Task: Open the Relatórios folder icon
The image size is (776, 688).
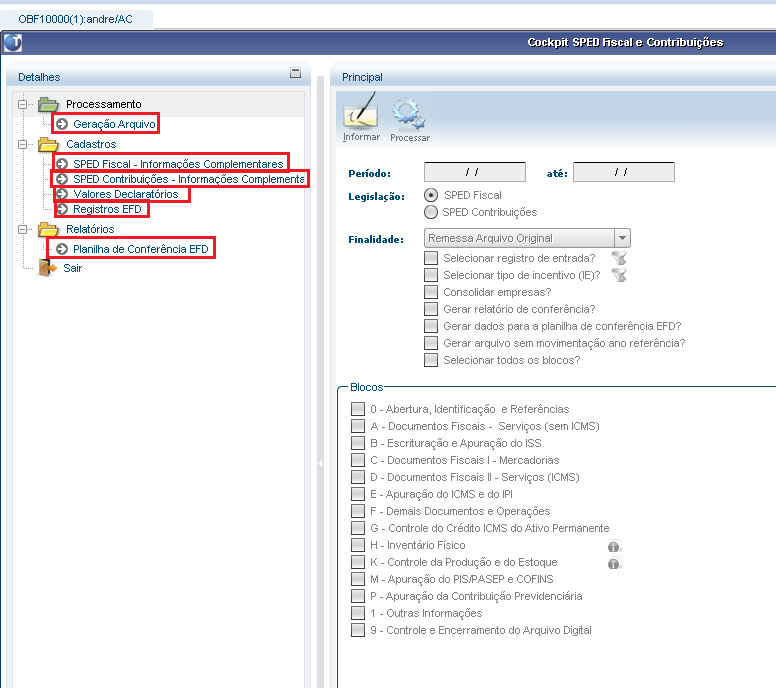Action: pos(48,229)
